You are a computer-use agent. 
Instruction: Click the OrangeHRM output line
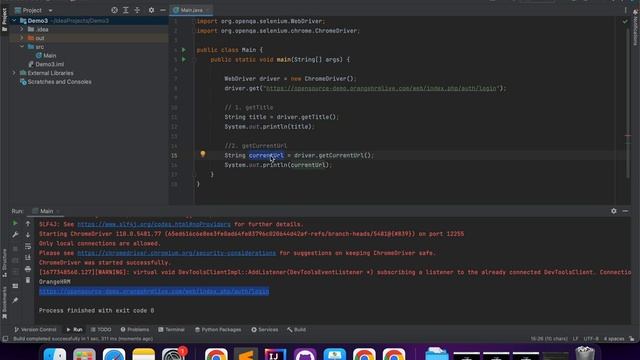(55, 282)
